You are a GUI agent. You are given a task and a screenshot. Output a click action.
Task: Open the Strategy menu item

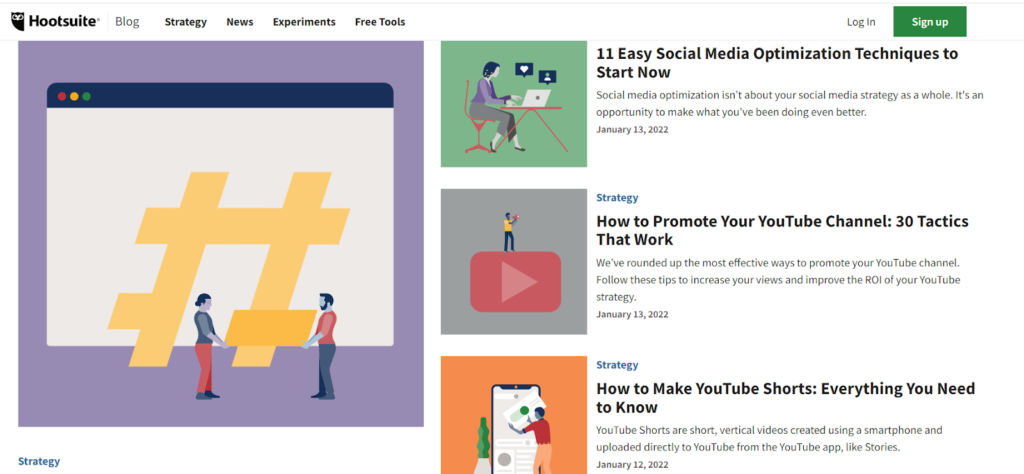click(185, 22)
